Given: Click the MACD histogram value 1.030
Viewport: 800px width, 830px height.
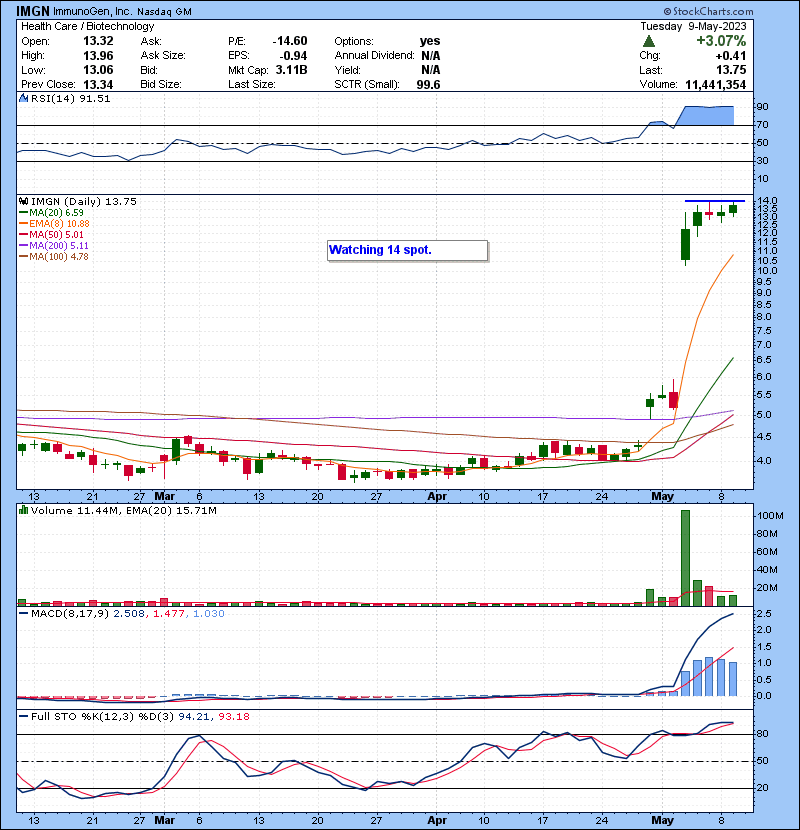Looking at the screenshot, I should (x=209, y=614).
